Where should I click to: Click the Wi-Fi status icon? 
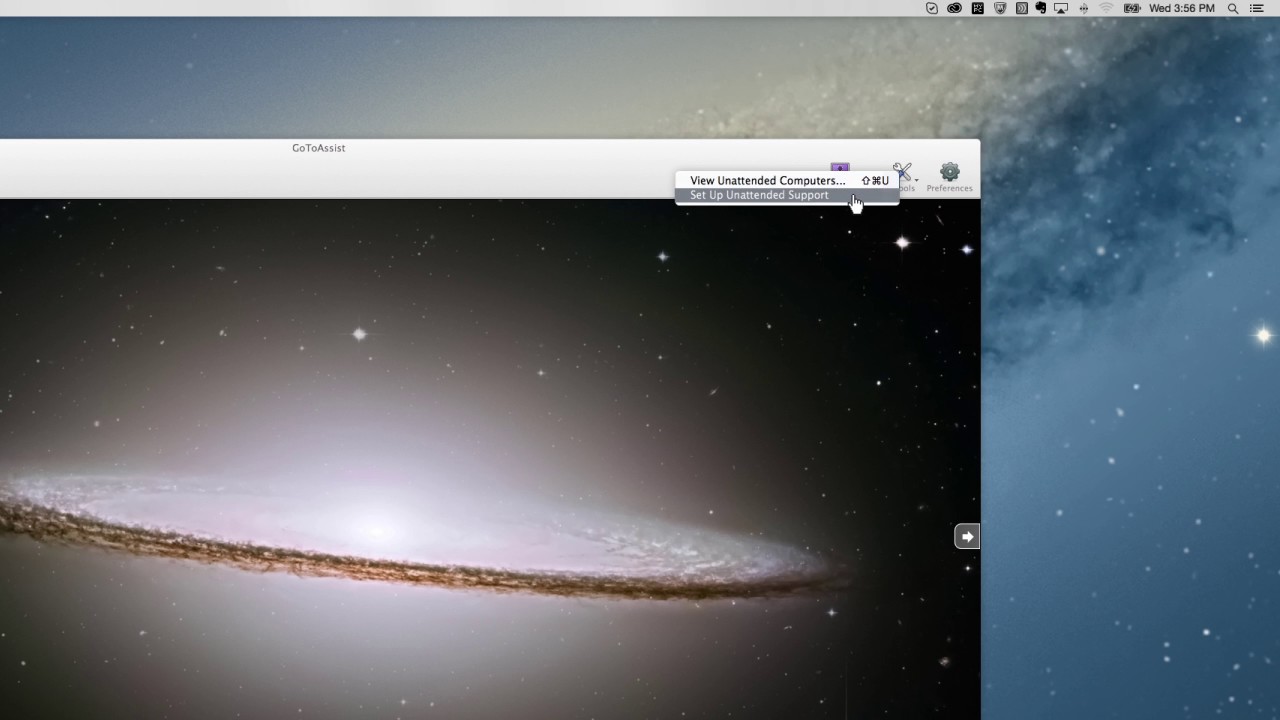[1106, 8]
